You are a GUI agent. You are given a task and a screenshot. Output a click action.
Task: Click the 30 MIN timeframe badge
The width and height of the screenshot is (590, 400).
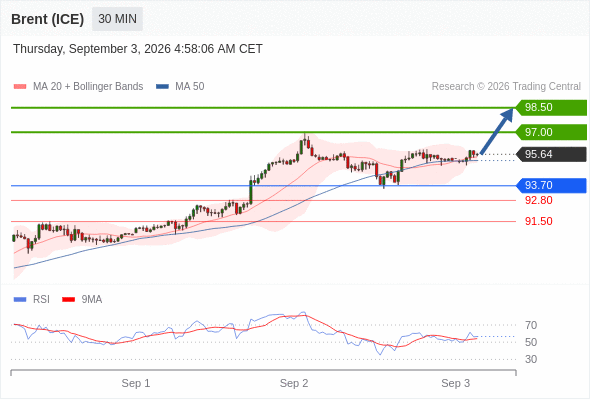(x=117, y=19)
